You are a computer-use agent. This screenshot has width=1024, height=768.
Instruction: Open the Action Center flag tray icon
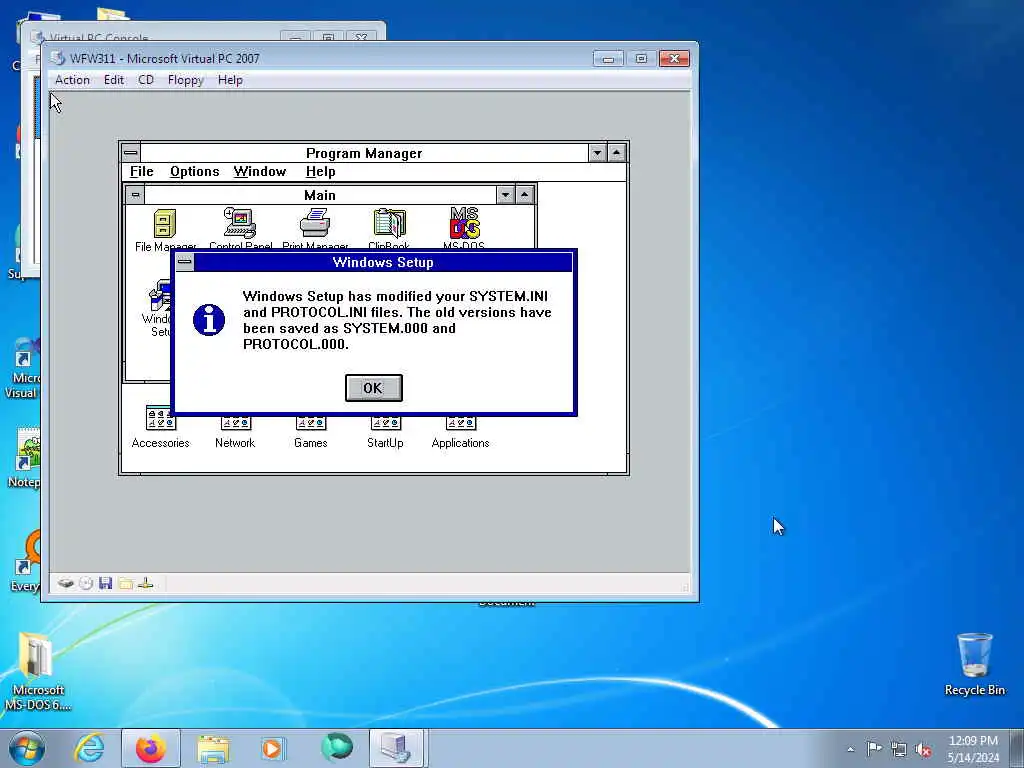coord(874,748)
